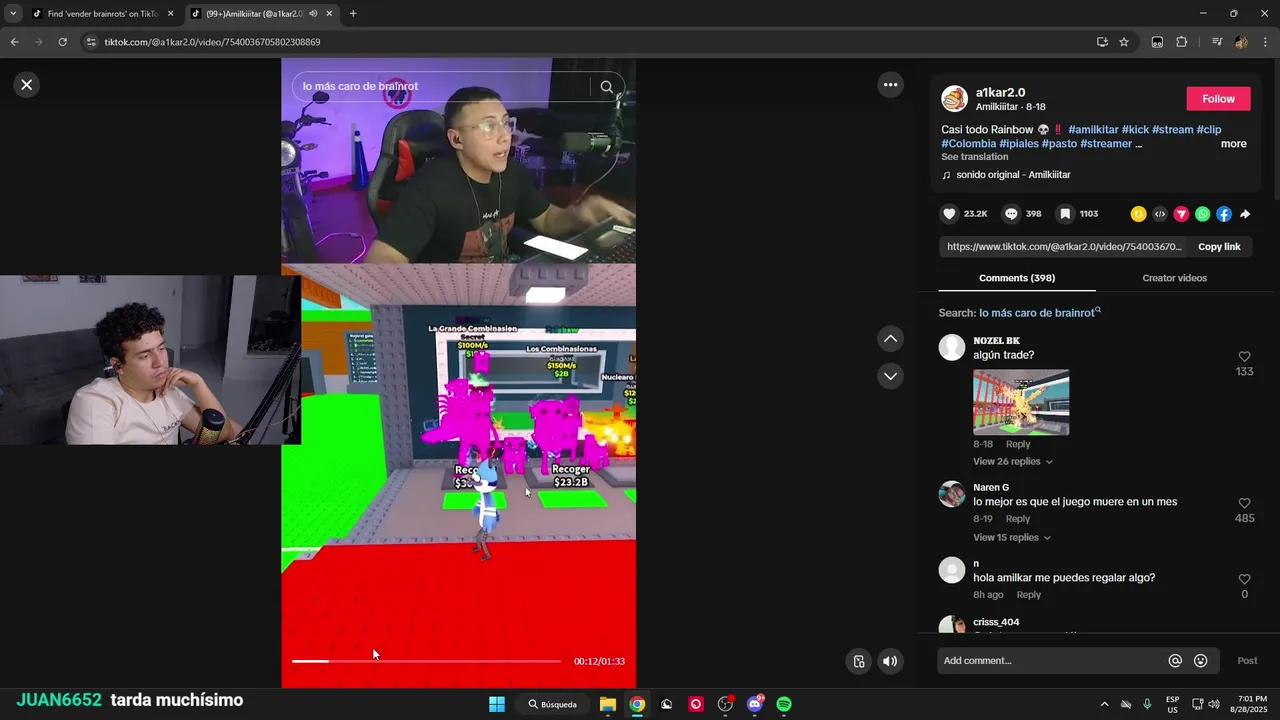
Task: Send to friends via the red paper-plane icon
Action: [x=1181, y=214]
